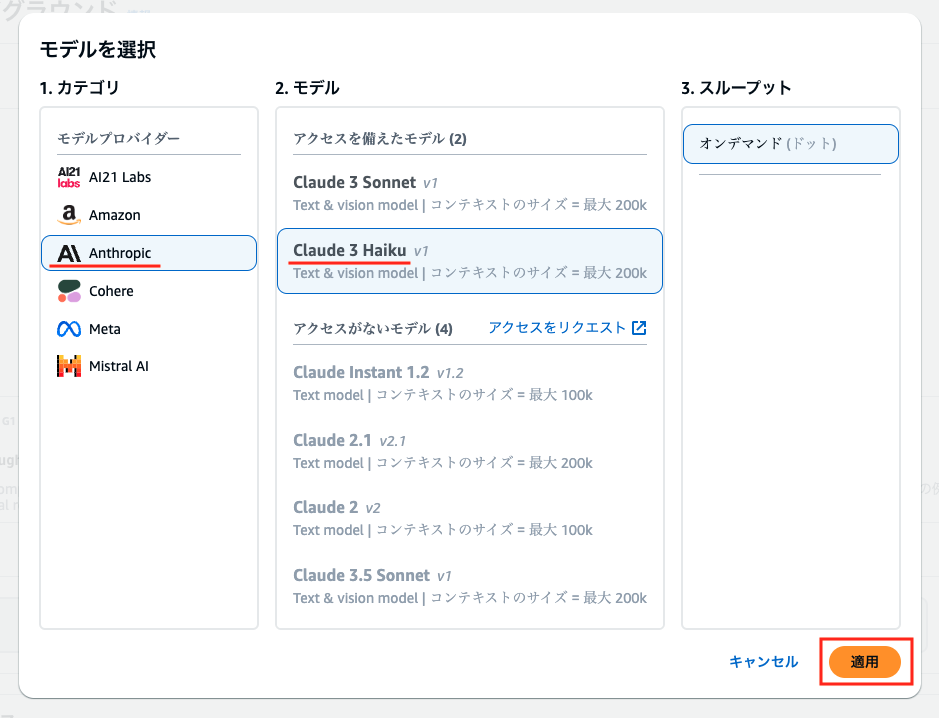Click the Meta infinity logo icon
Viewport: 939px width, 718px height.
(69, 329)
